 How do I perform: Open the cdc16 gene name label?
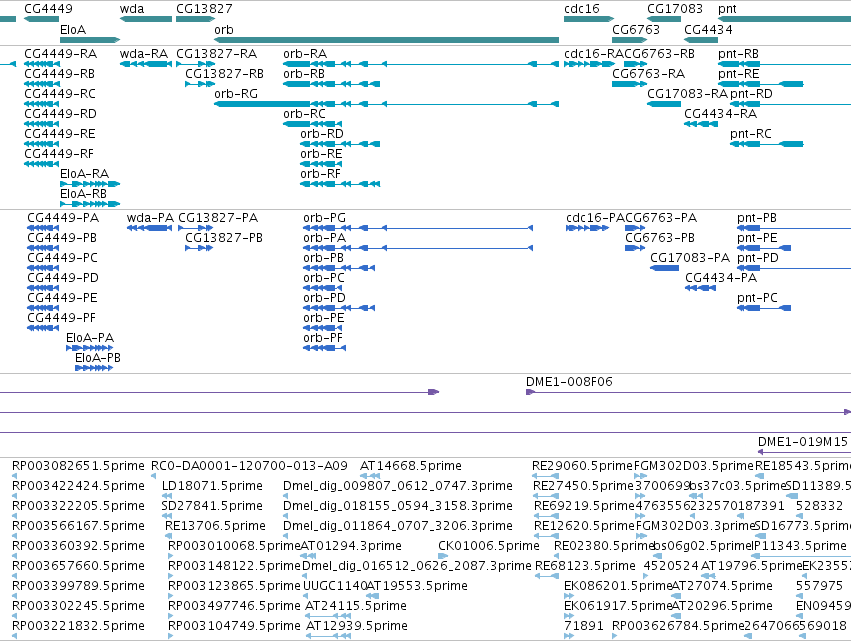tap(582, 9)
